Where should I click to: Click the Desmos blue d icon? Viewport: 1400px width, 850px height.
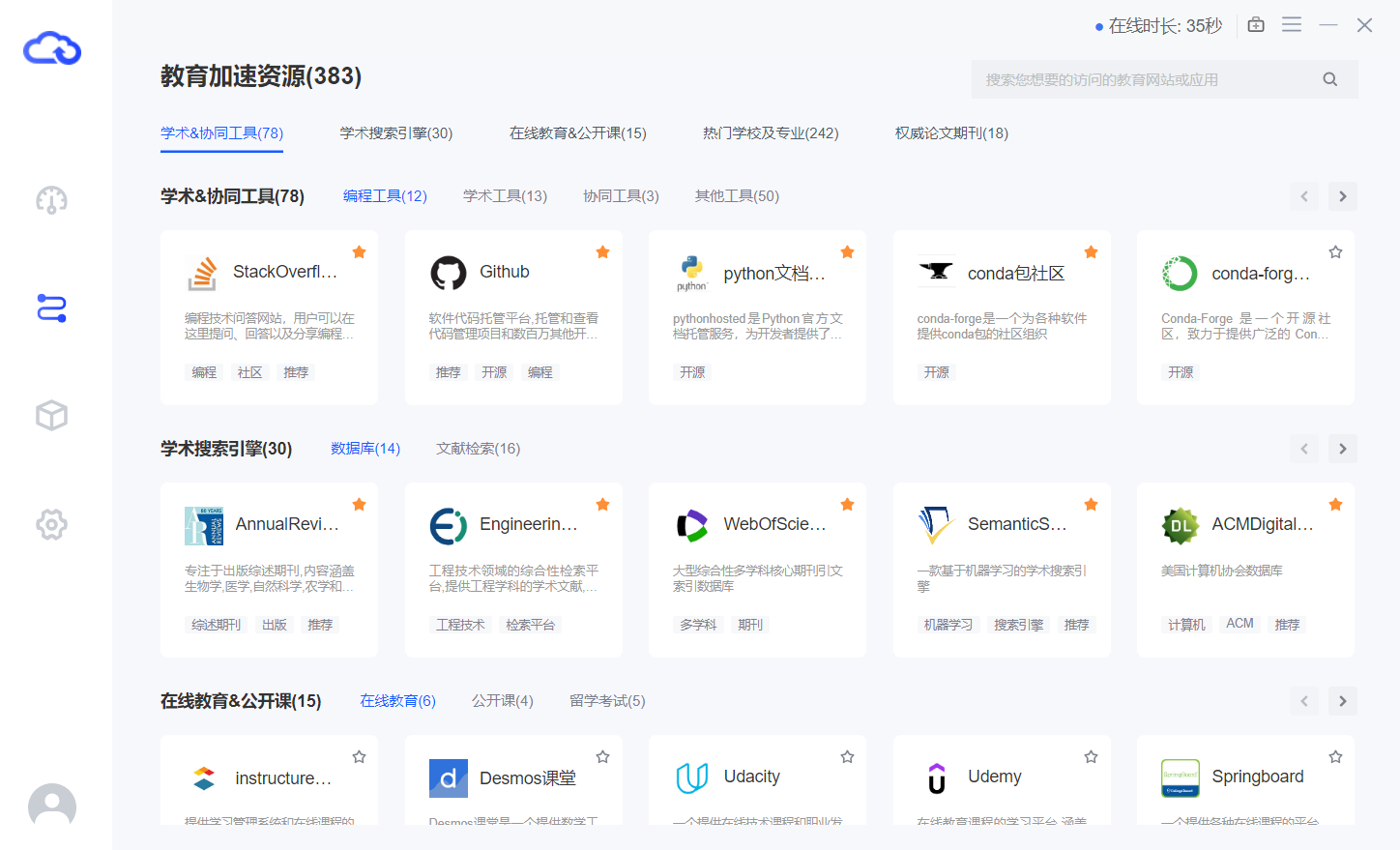coord(448,778)
